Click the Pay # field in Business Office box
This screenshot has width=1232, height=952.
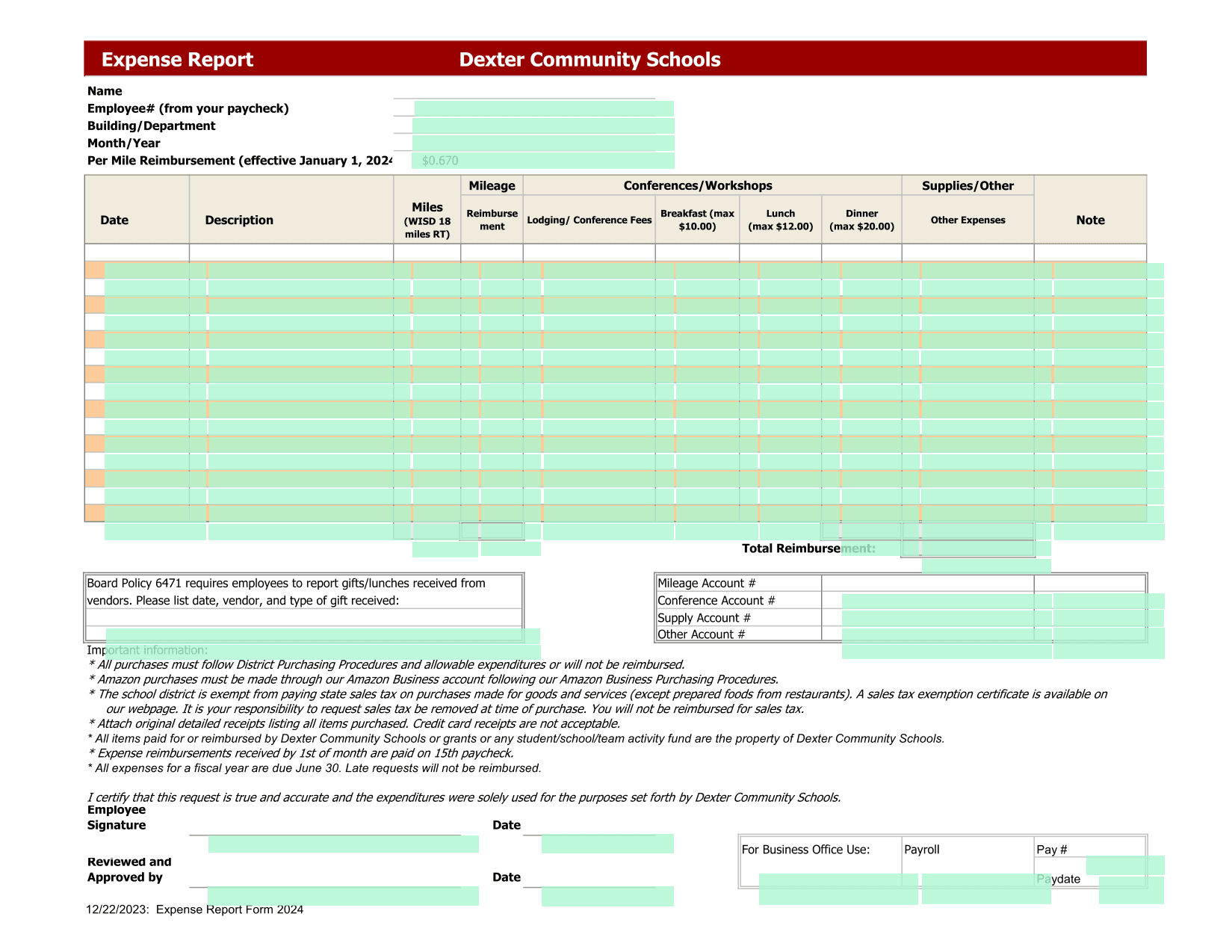click(x=1125, y=865)
